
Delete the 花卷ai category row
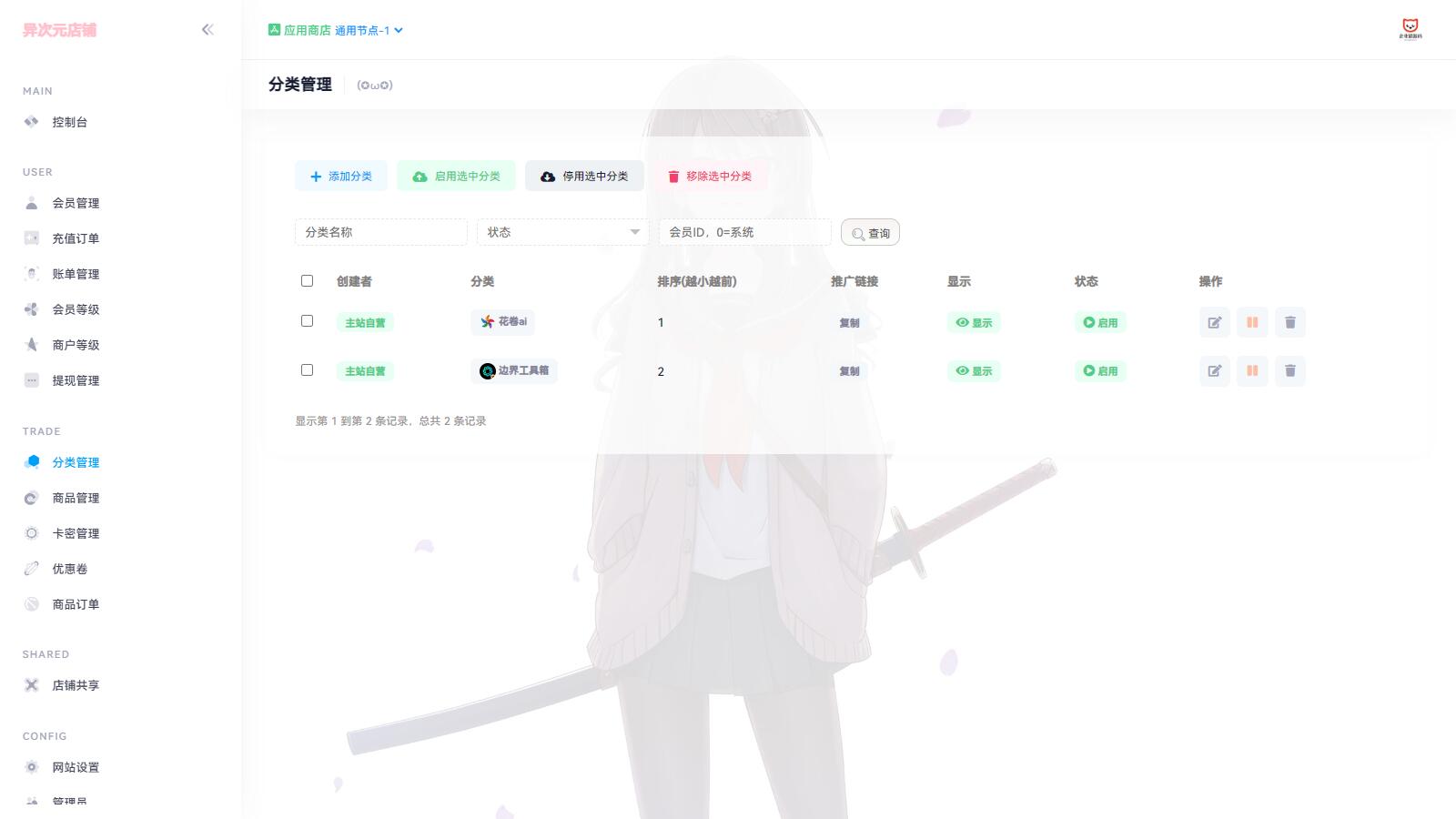pos(1290,322)
